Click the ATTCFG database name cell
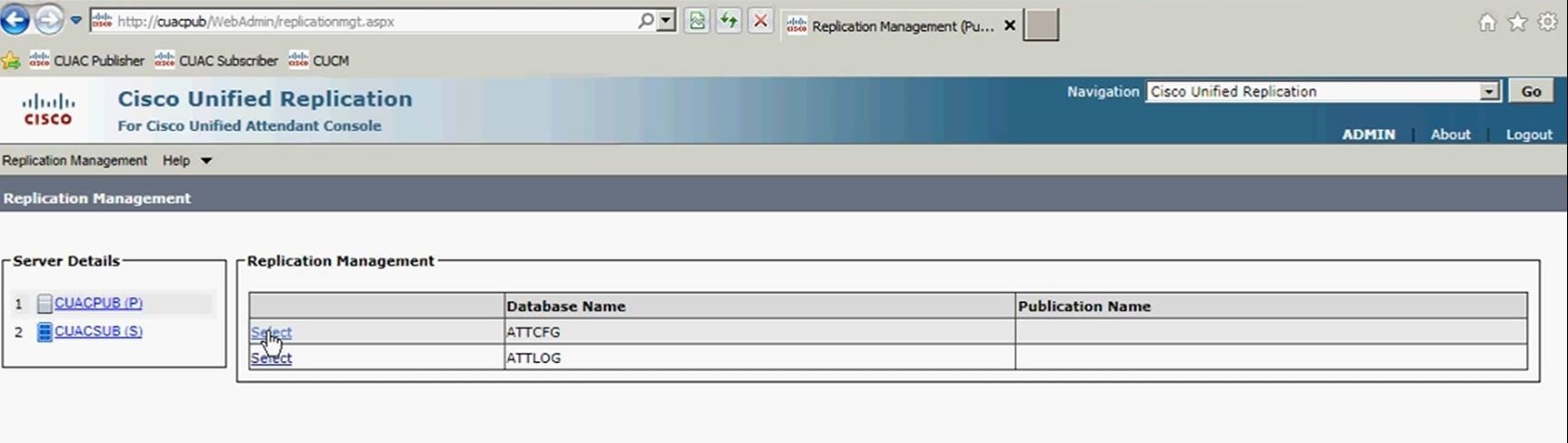 click(759, 332)
